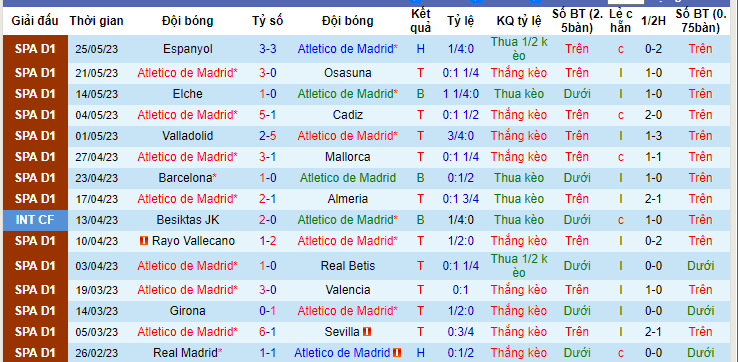738x362 pixels.
Task: Click SPA D1 badge in 25/05/23 row
Action: tap(35, 49)
